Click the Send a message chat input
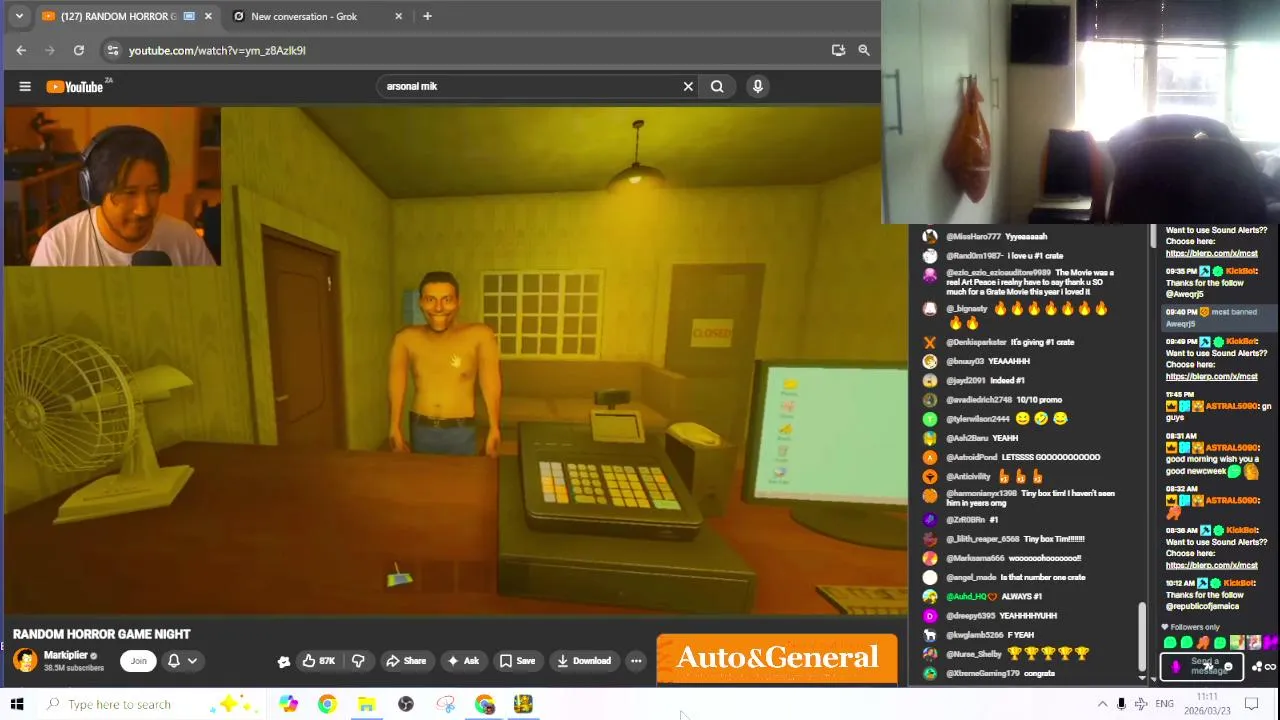The height and width of the screenshot is (720, 1280). [x=1204, y=666]
